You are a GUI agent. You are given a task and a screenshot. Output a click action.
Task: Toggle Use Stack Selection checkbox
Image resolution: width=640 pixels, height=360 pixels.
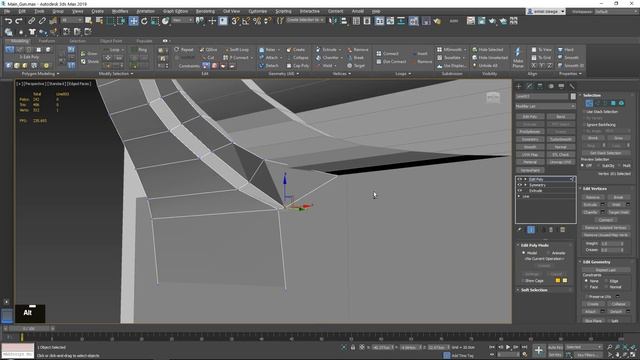click(x=584, y=111)
